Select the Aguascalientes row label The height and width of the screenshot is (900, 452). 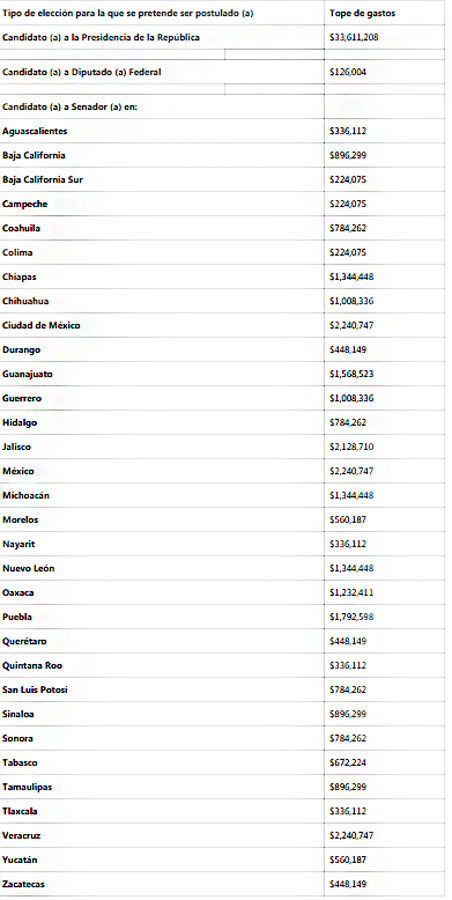[35, 131]
